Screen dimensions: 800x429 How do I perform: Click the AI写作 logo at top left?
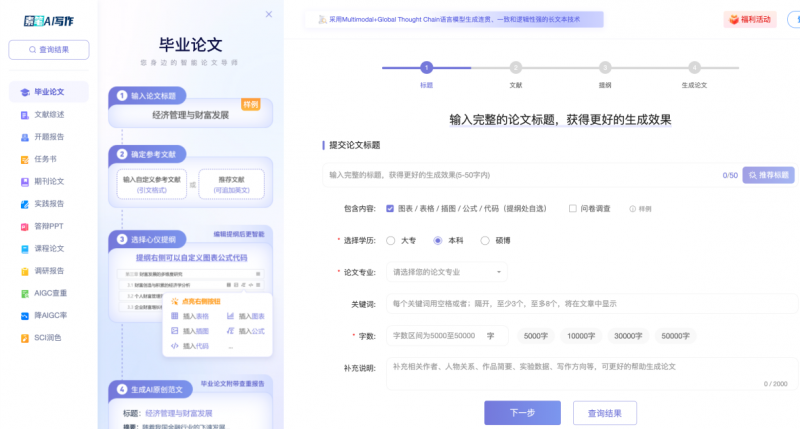pyautogui.click(x=48, y=21)
